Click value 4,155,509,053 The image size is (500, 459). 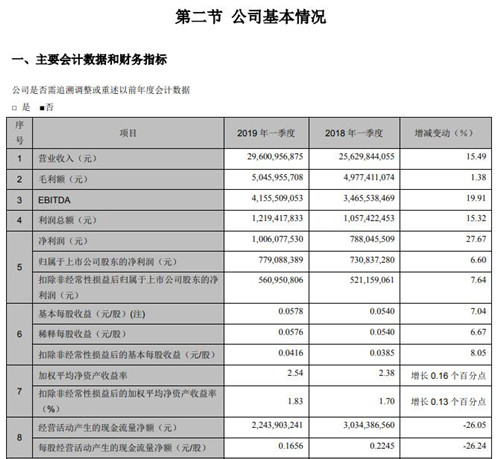[x=277, y=198]
